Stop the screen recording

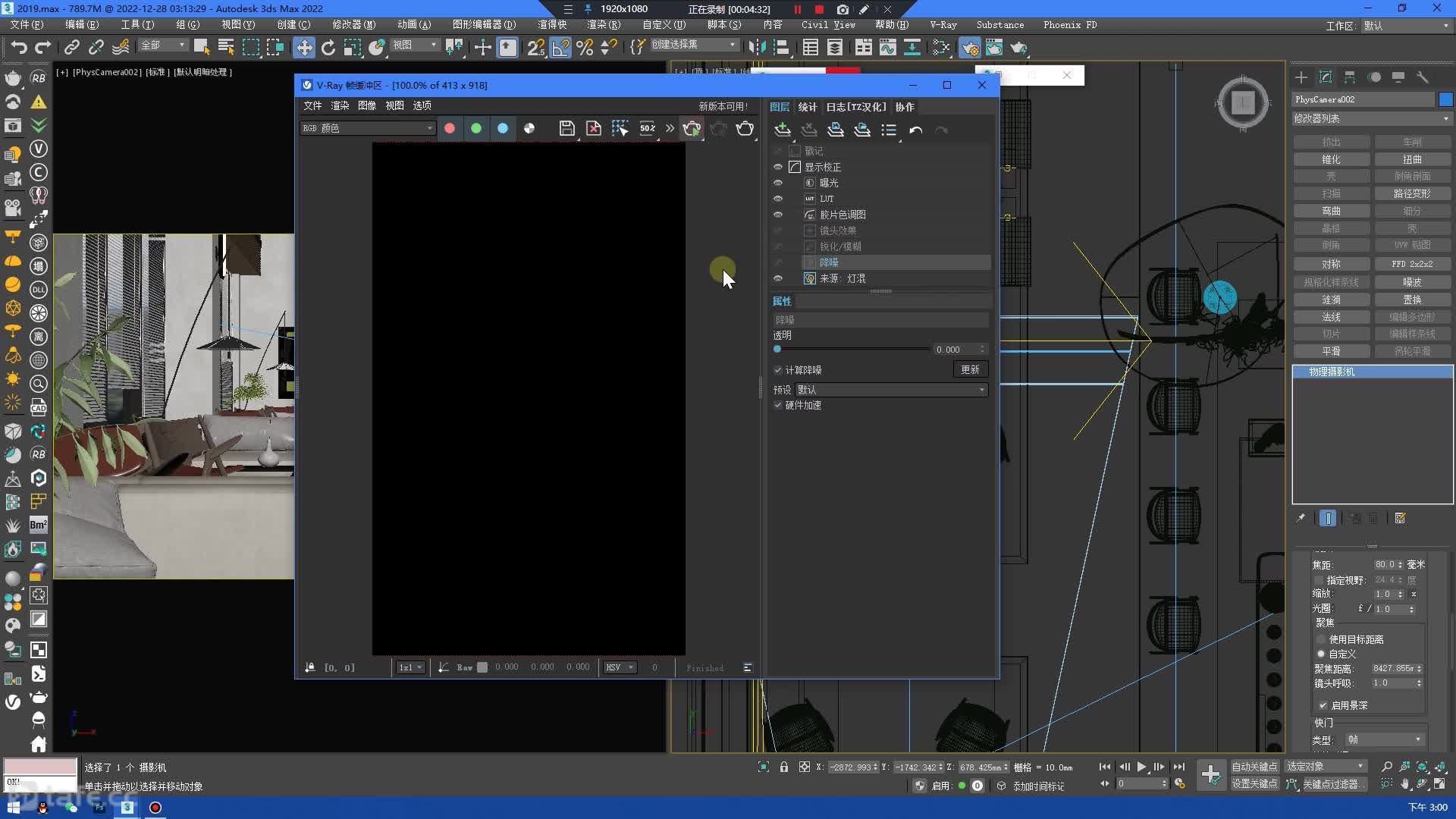[819, 9]
